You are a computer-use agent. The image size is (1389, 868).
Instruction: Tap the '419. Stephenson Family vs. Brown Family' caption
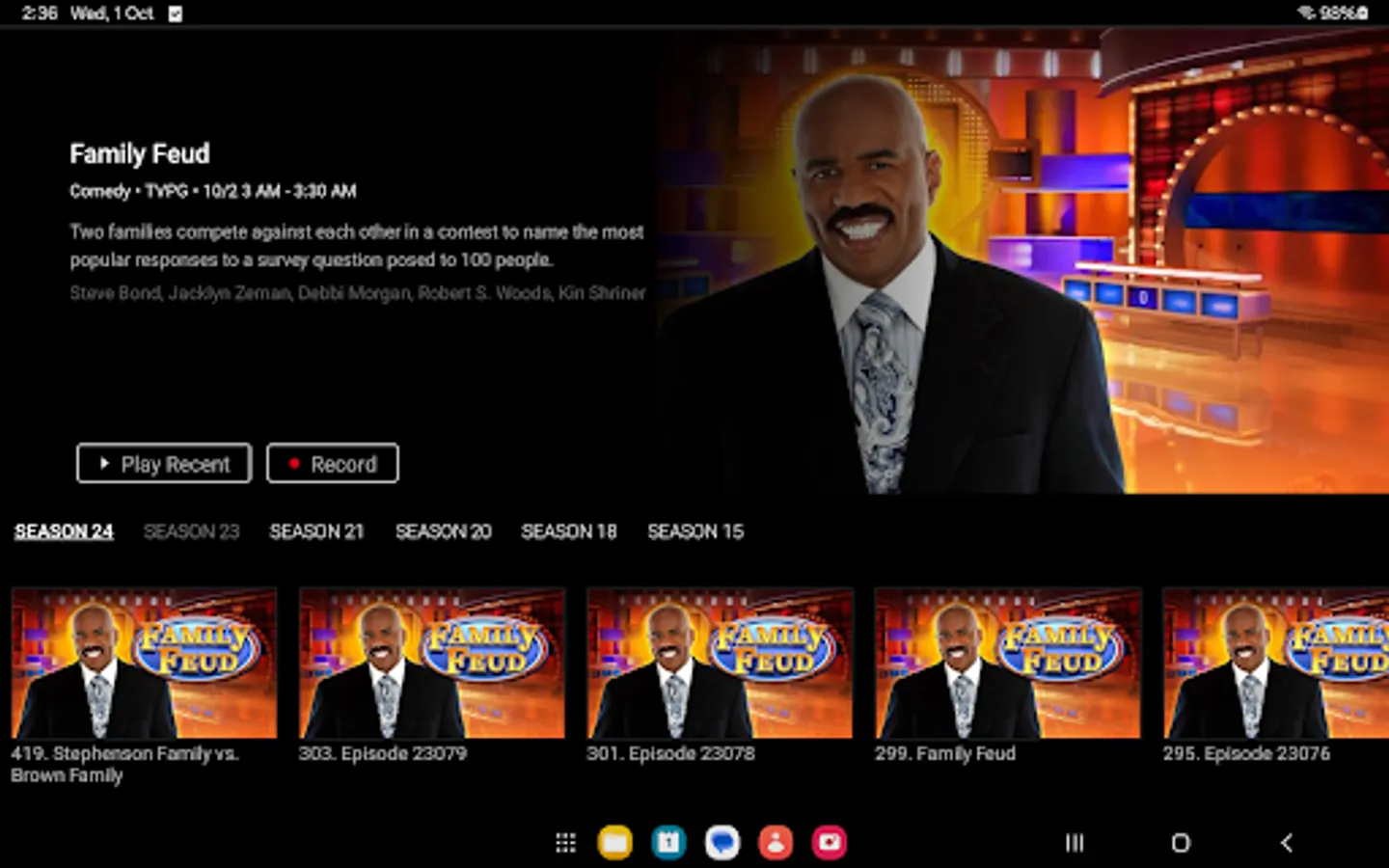[x=124, y=764]
